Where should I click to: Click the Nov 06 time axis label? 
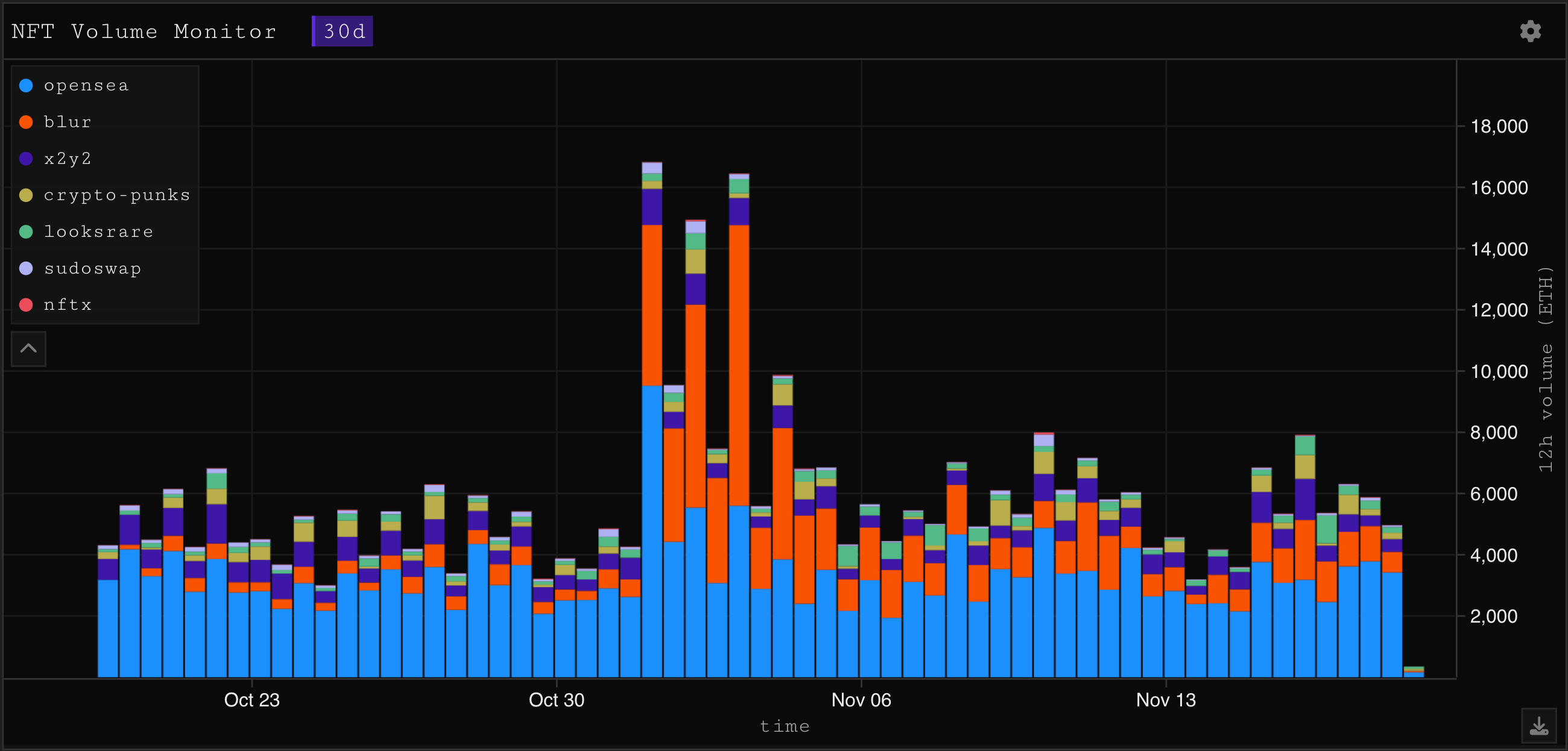click(861, 700)
